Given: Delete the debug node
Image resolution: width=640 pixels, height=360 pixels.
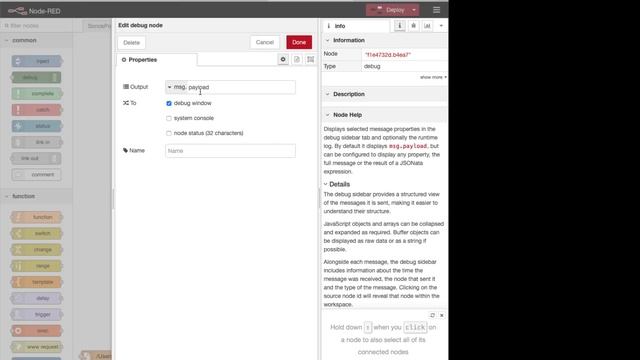Looking at the screenshot, I should click(x=131, y=42).
